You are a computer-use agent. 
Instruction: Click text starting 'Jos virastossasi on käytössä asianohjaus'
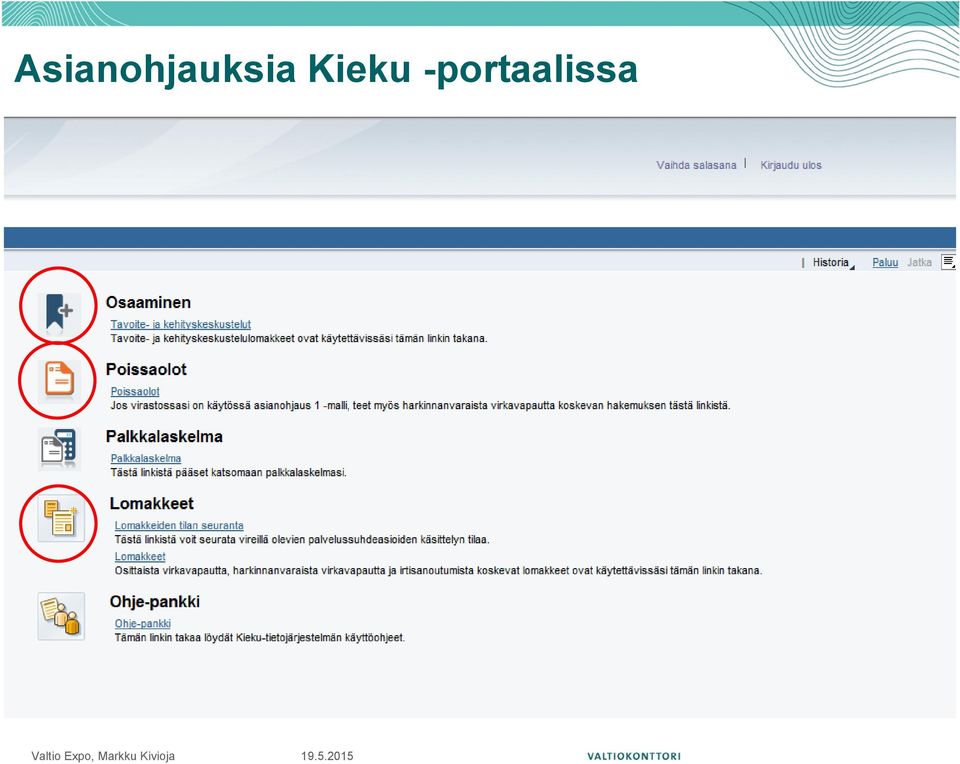pyautogui.click(x=420, y=405)
